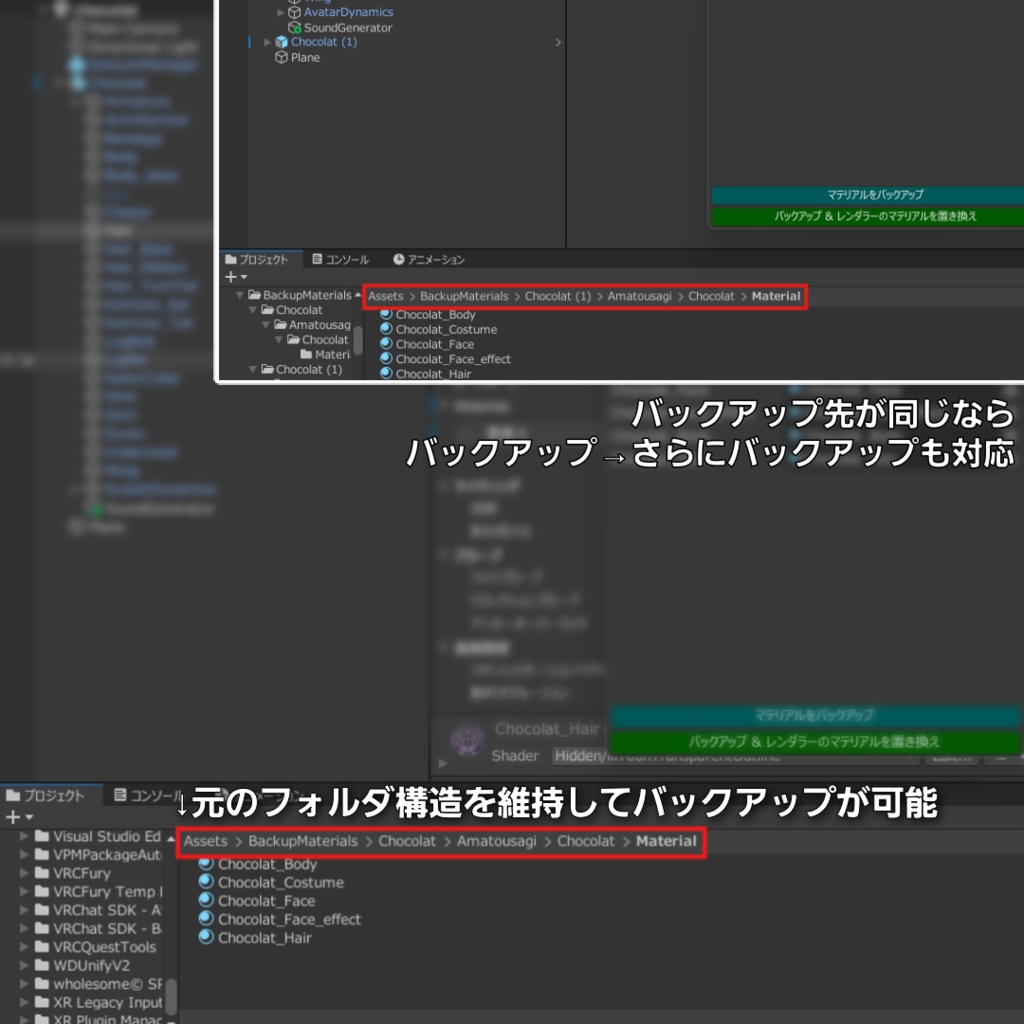This screenshot has height=1024, width=1024.
Task: Collapse the BackupMaterials folder tree
Action: tap(239, 296)
